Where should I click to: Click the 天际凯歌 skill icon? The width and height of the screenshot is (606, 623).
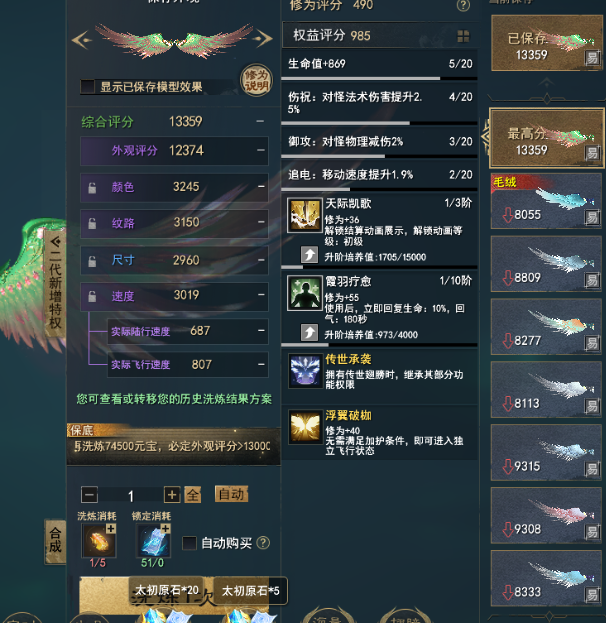305,215
